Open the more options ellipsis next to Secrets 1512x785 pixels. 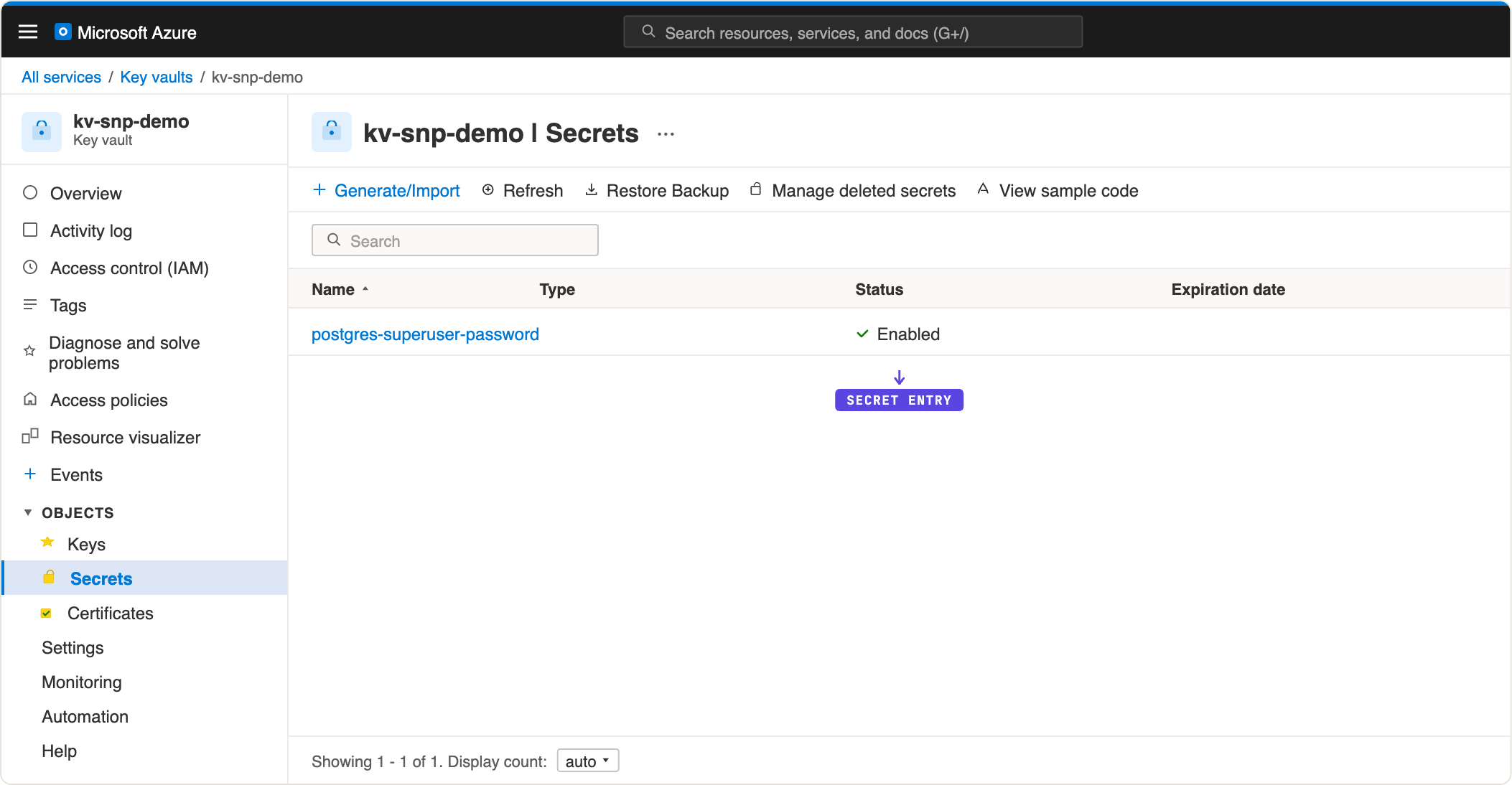pos(666,133)
